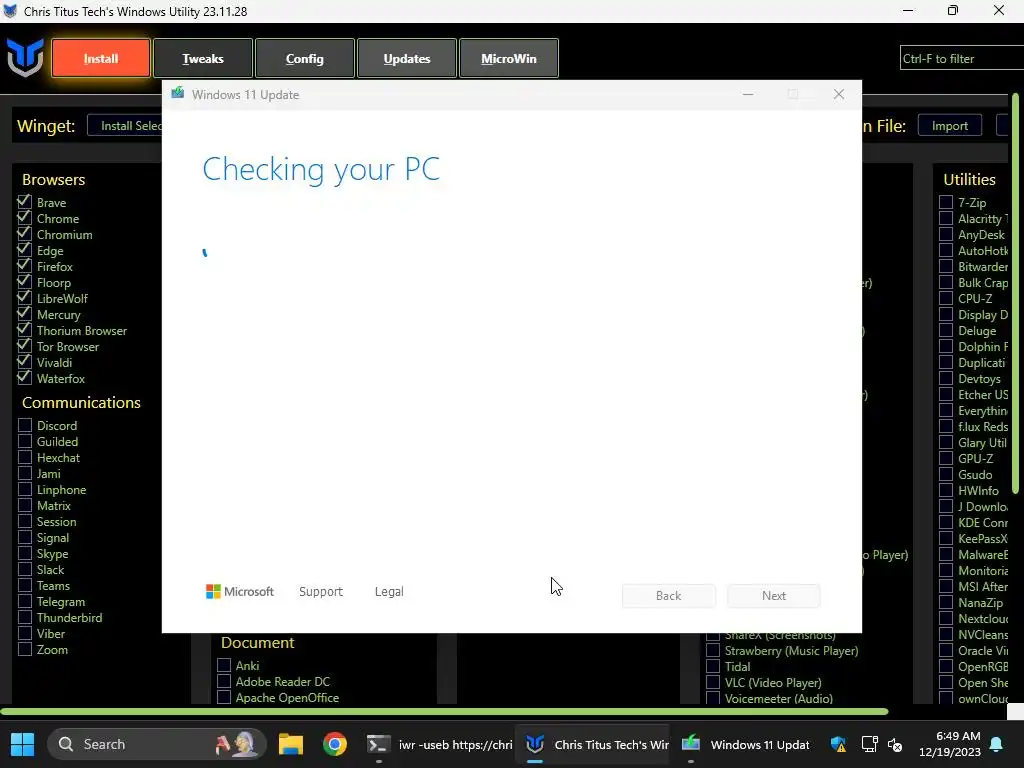The image size is (1024, 768).
Task: Open the taskbar clock and date
Action: (x=949, y=744)
